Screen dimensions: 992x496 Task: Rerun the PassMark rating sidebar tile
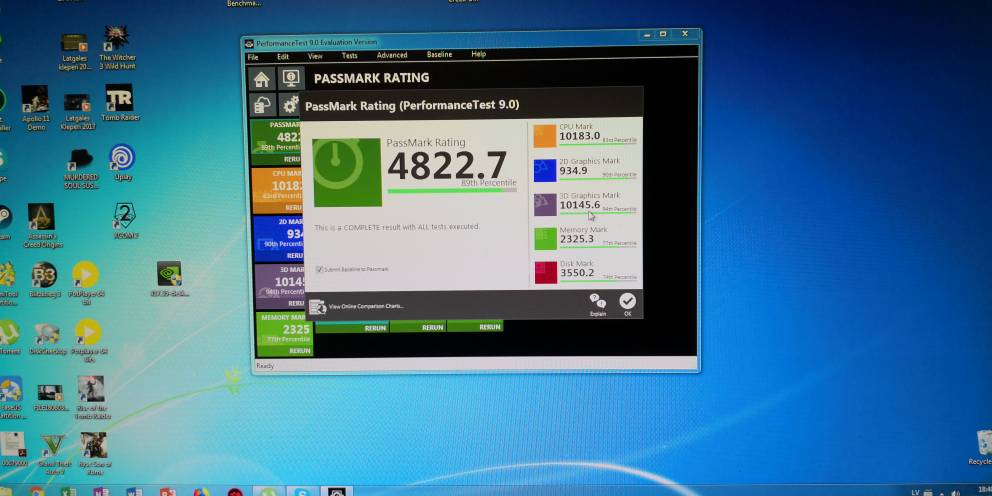294,159
